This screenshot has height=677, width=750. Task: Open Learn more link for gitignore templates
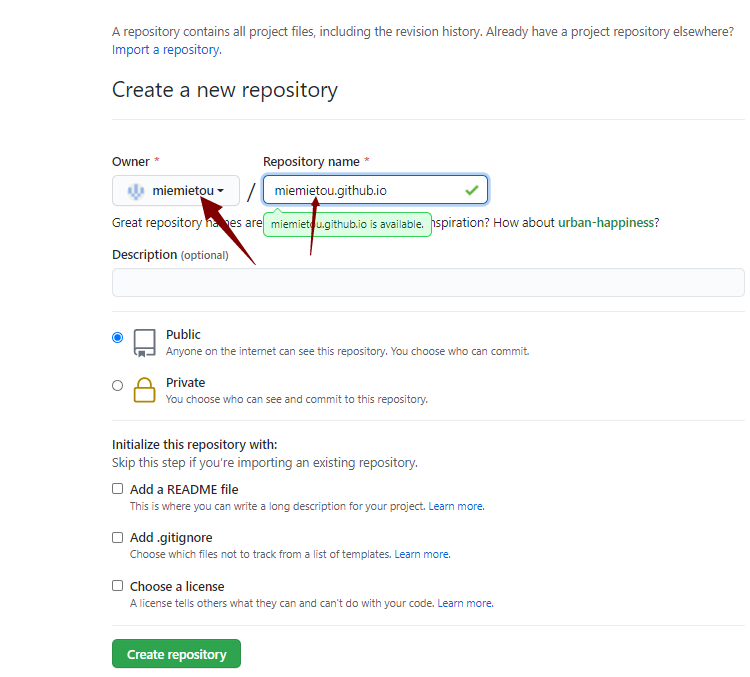[422, 554]
